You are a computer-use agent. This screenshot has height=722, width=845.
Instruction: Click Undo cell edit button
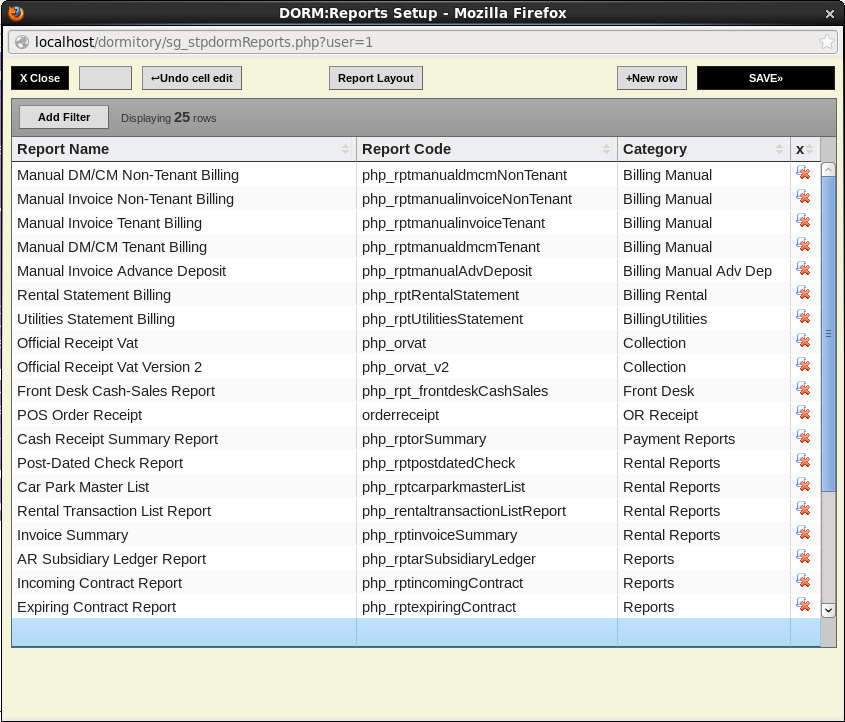[x=192, y=78]
